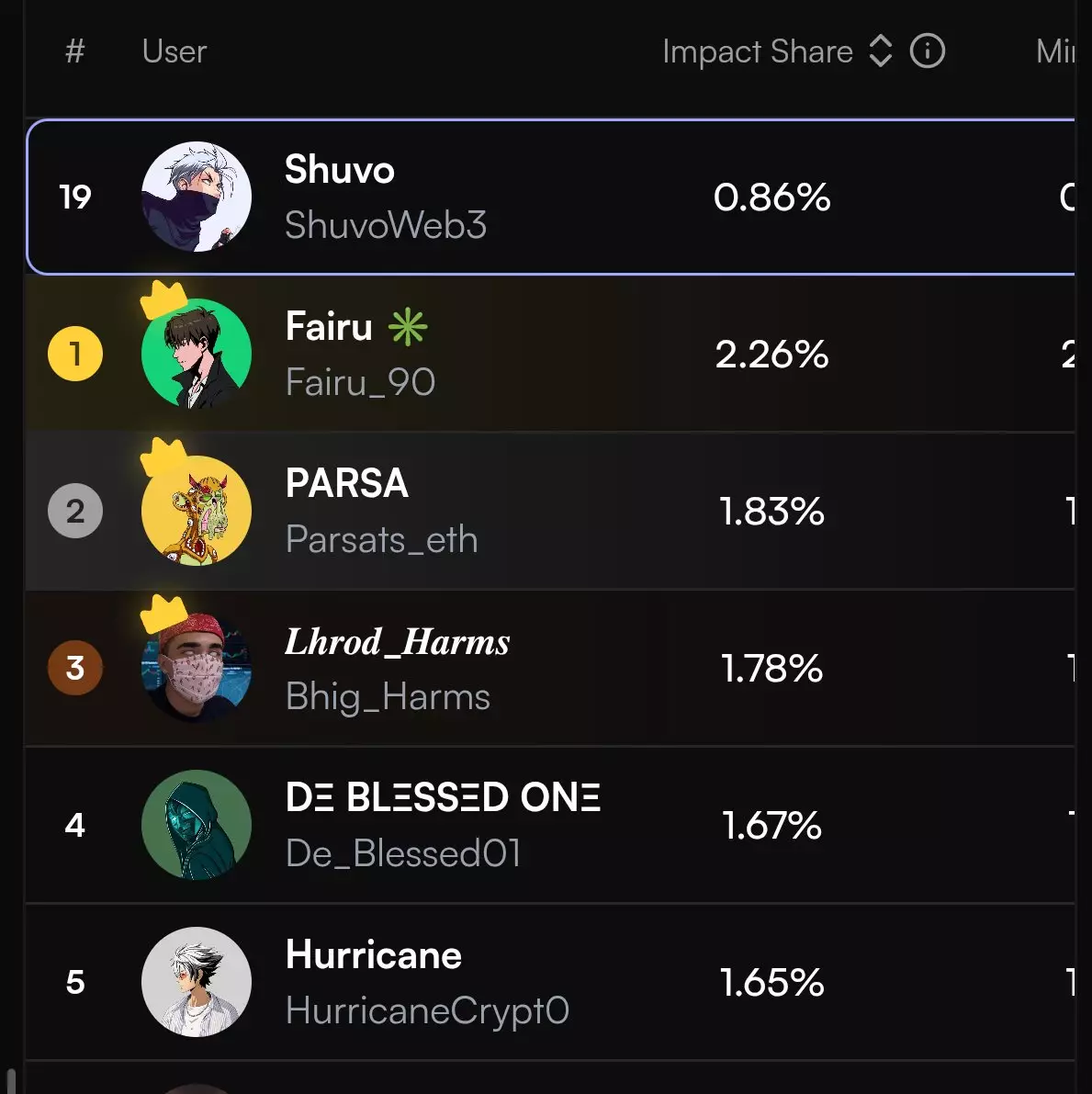Click the Bhig_Harms handle
1092x1094 pixels.
[x=388, y=696]
